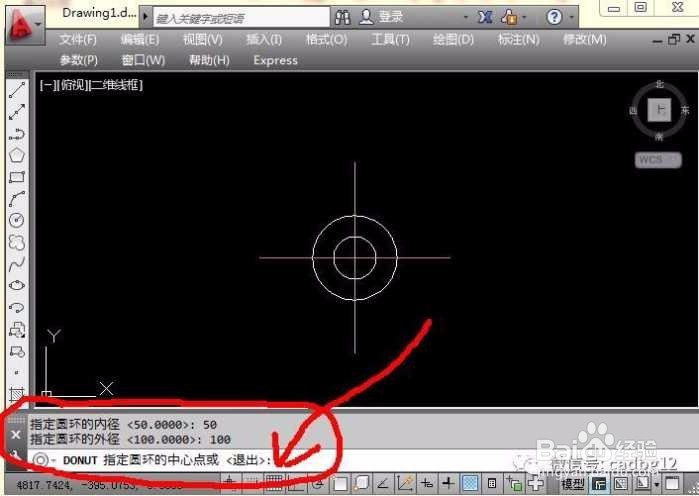This screenshot has height=496, width=699.
Task: Select the Circle tool
Action: 17,220
